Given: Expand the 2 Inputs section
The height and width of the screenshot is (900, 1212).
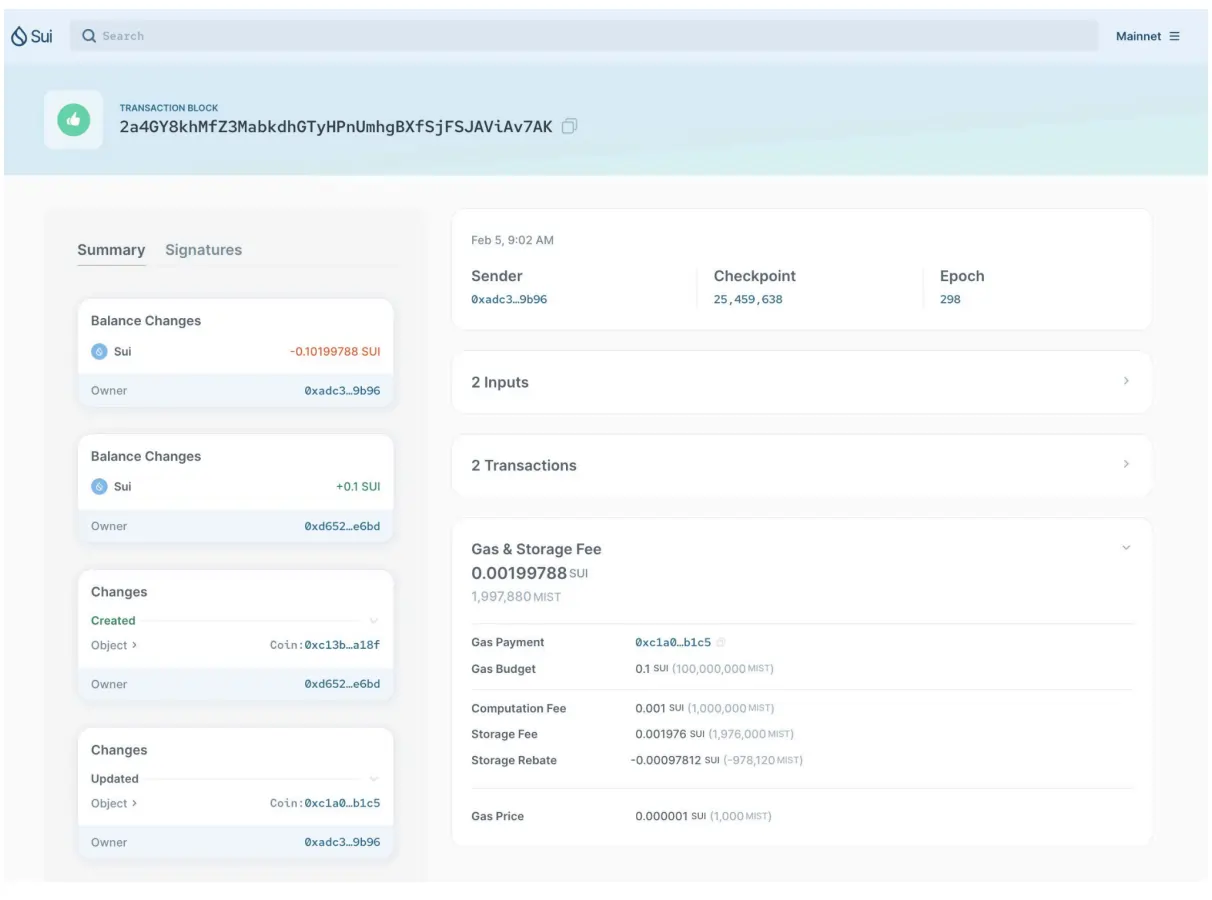Looking at the screenshot, I should click(801, 382).
